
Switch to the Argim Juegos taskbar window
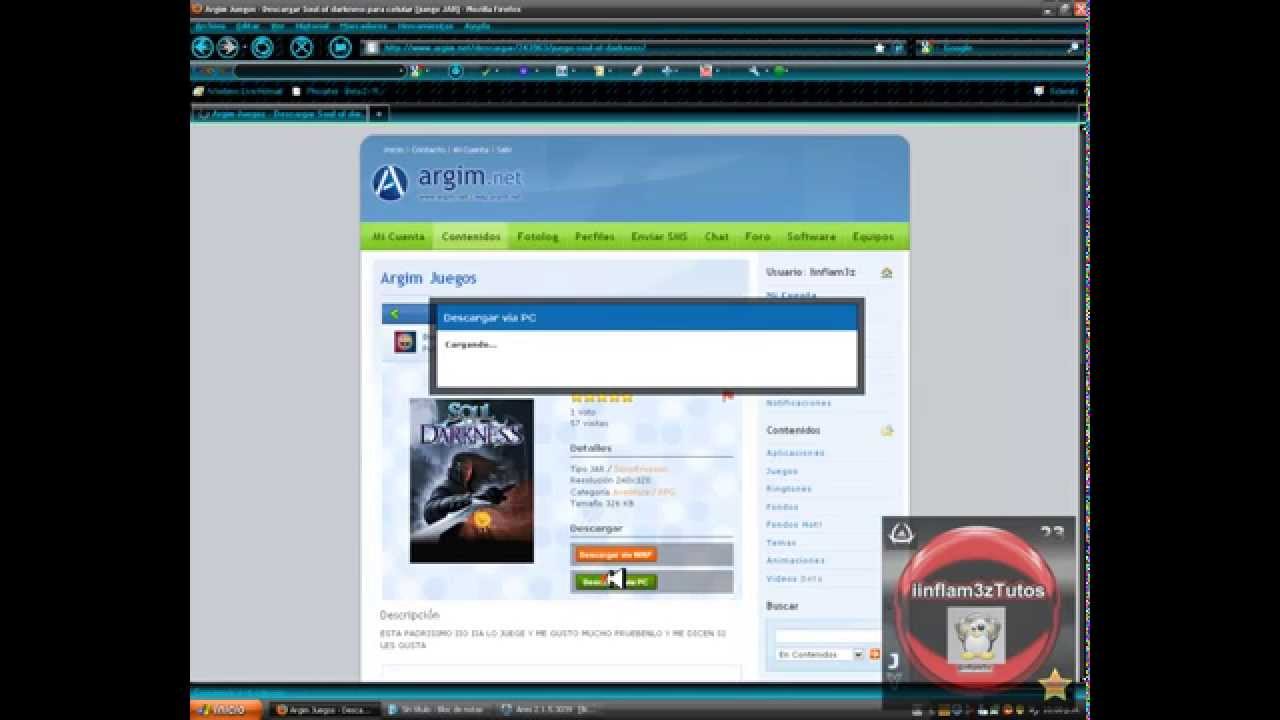327,710
